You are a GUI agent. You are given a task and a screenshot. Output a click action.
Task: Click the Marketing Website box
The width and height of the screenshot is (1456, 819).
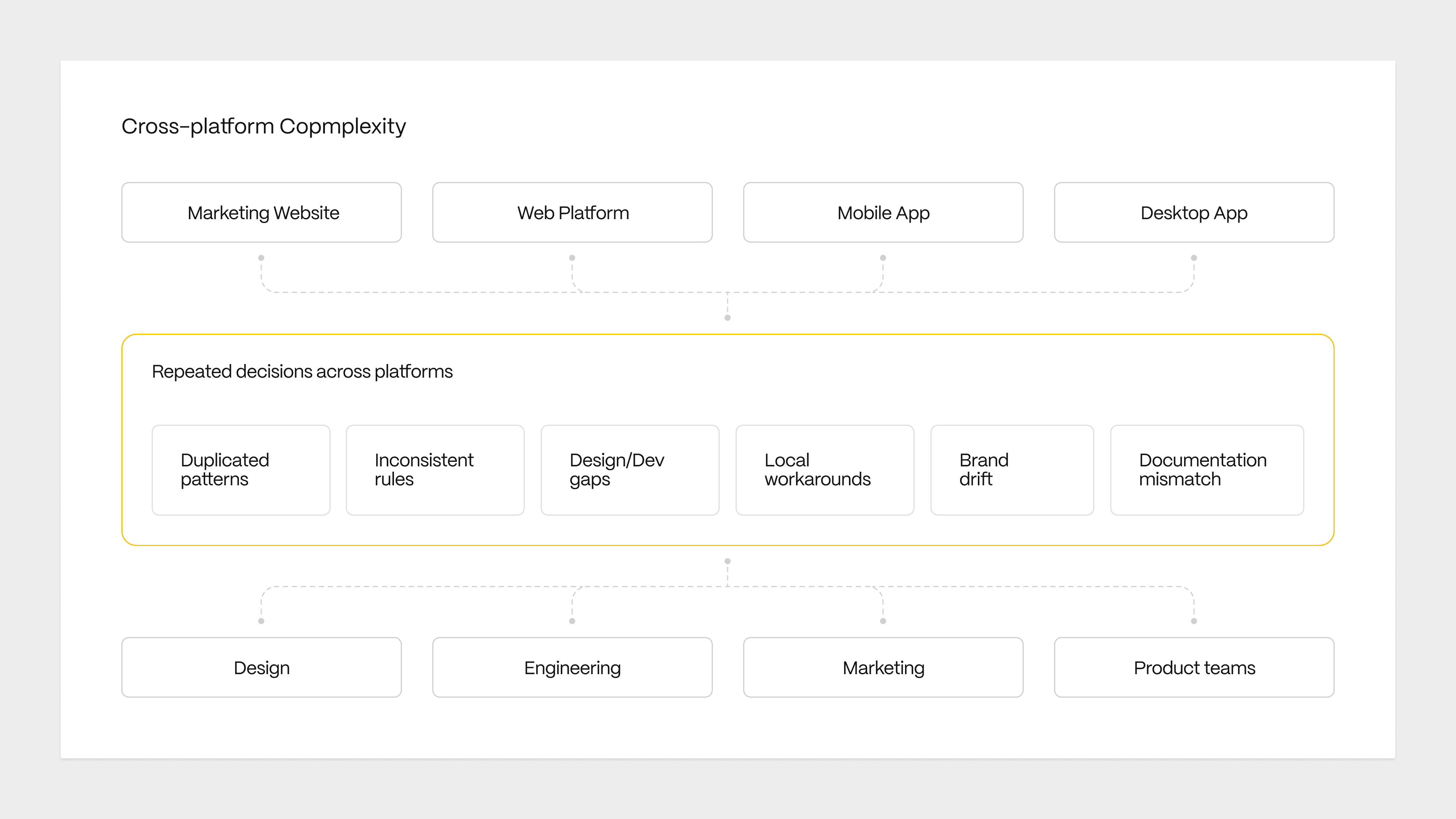point(261,212)
